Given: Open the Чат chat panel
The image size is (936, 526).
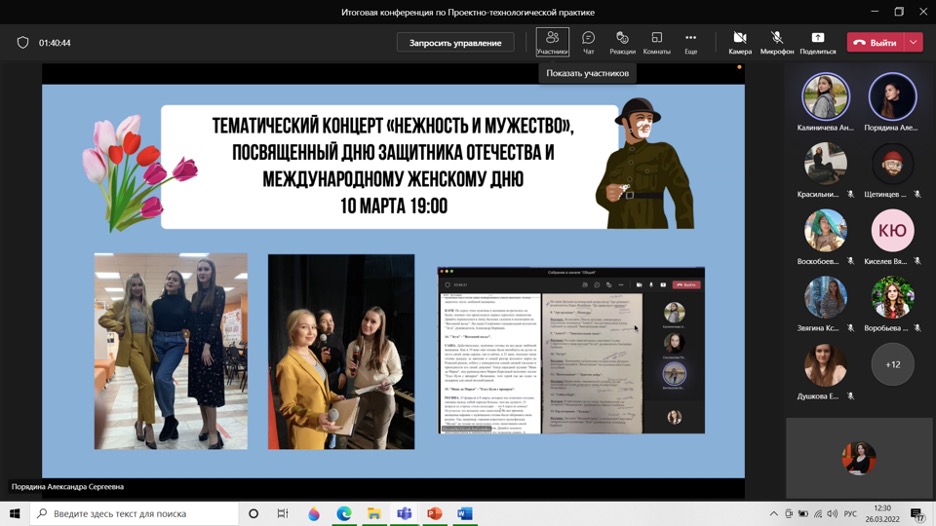Looking at the screenshot, I should click(x=588, y=42).
